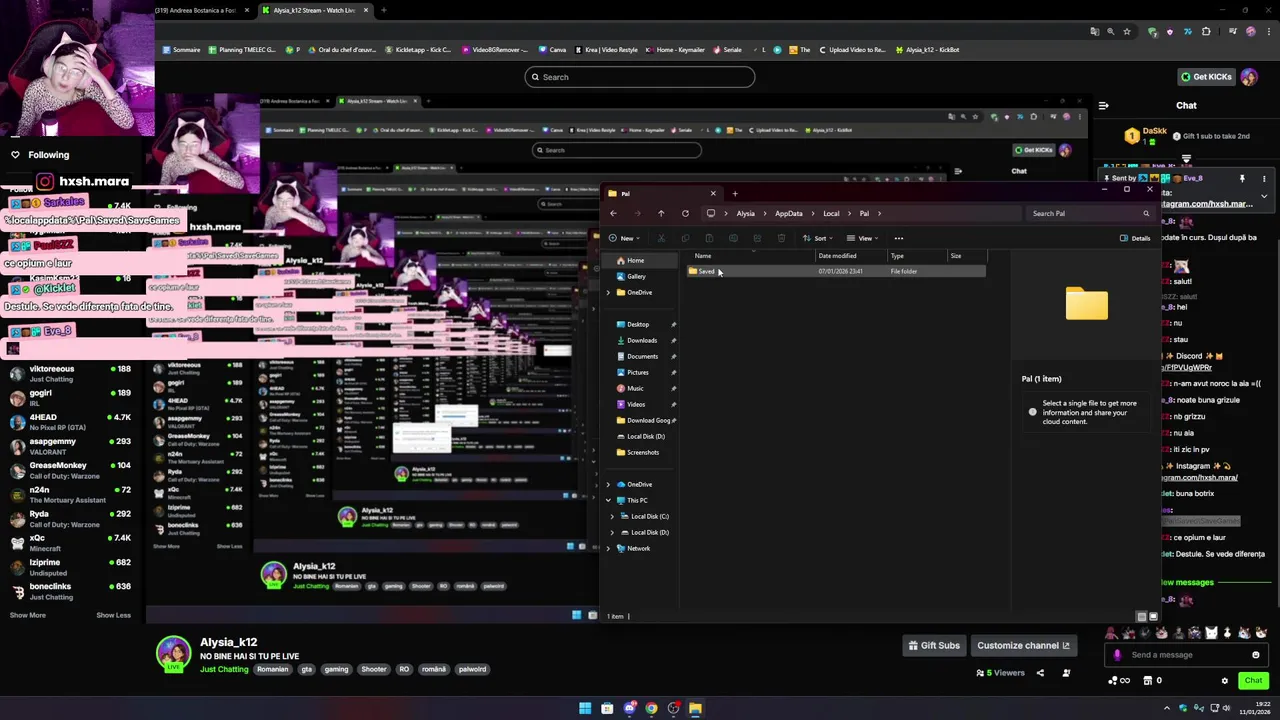Open the Music quick access folder
Screen dimensions: 1280x720
630,388
